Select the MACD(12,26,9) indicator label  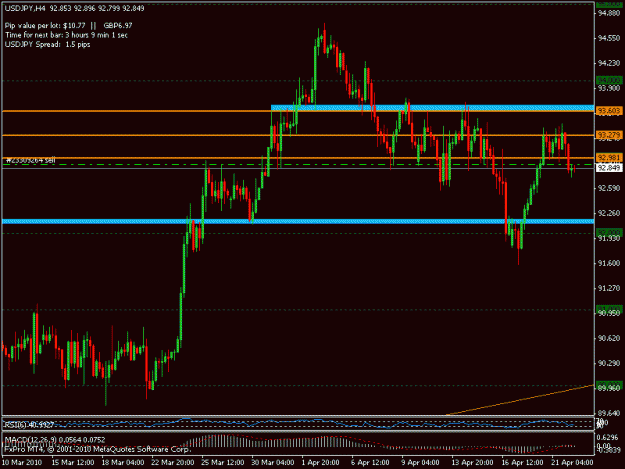coord(55,440)
